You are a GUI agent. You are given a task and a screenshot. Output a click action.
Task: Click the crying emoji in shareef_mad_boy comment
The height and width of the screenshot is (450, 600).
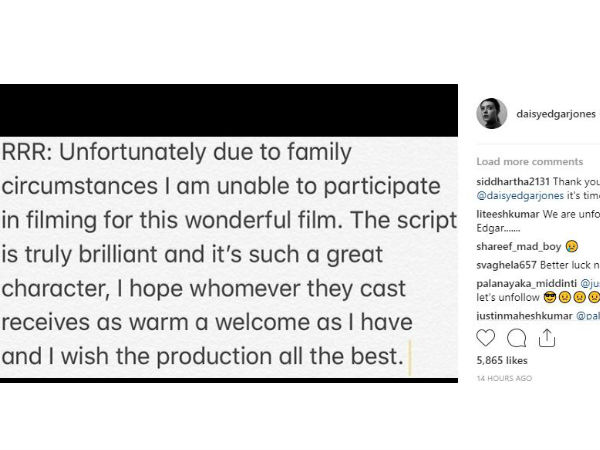pyautogui.click(x=572, y=246)
